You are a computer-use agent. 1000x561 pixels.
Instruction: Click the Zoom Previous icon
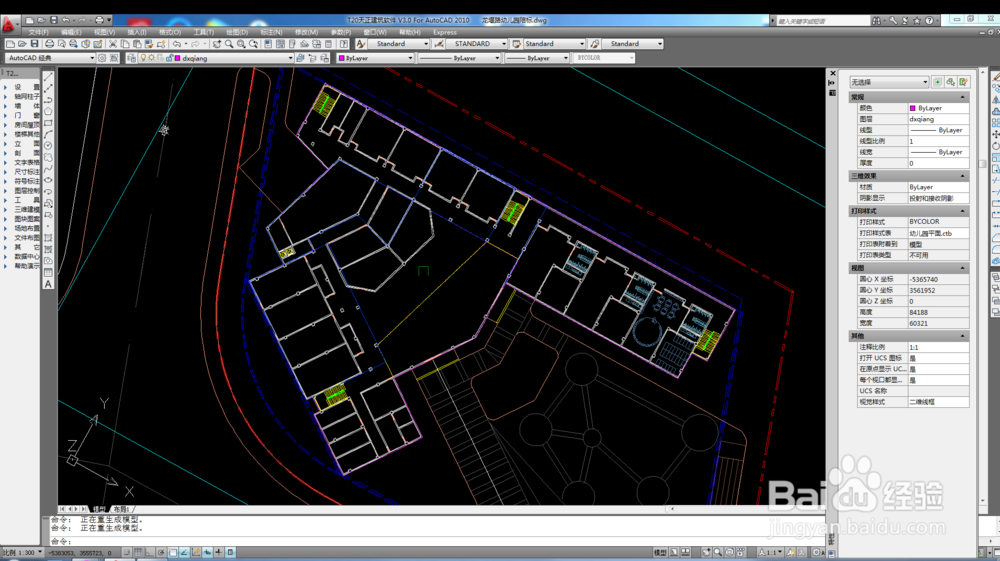(253, 44)
